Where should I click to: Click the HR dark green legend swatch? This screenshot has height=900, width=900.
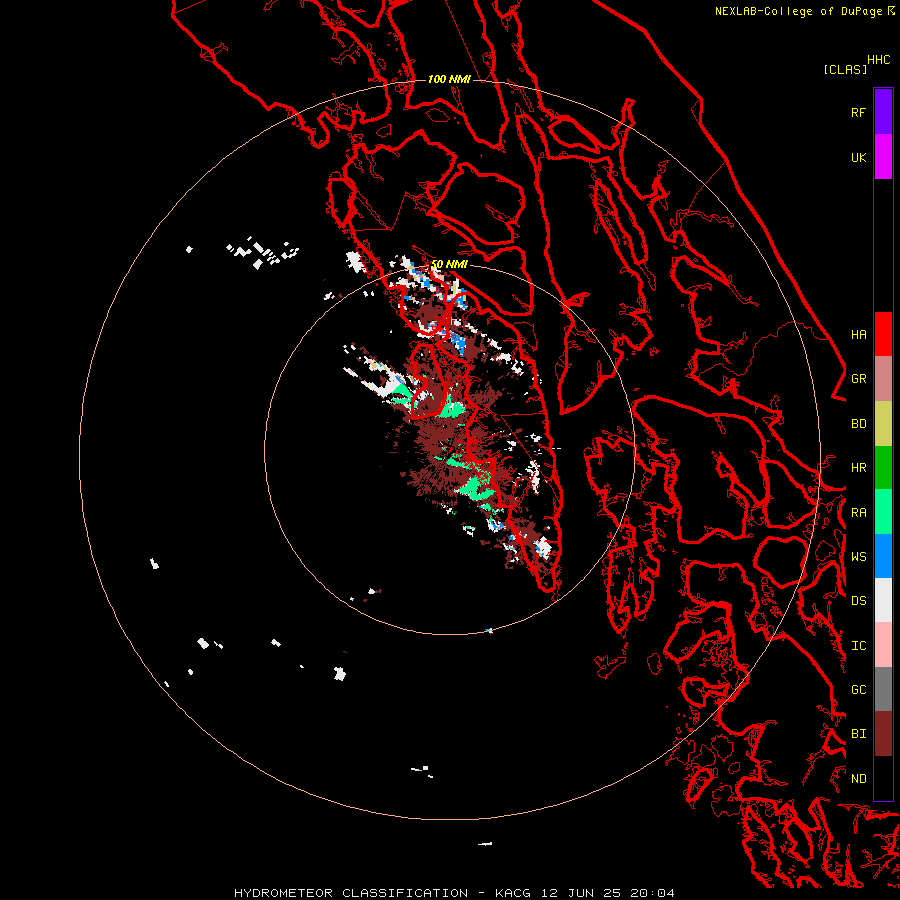883,467
